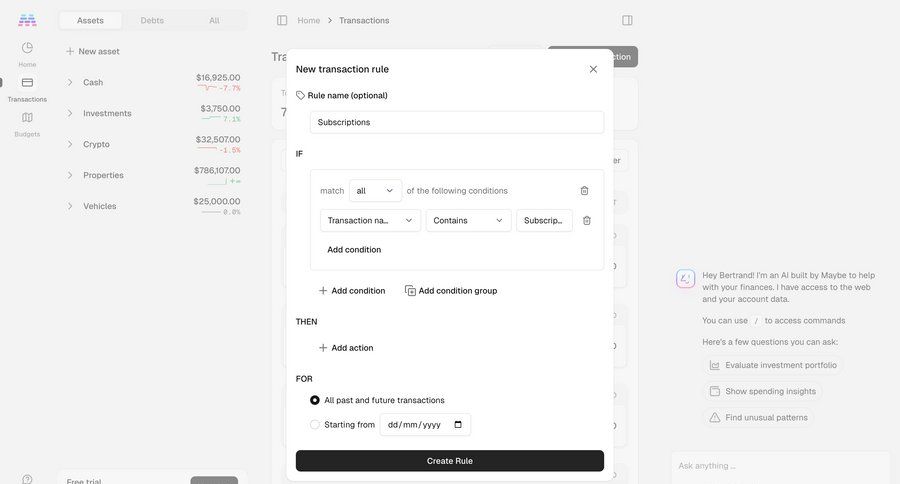Click the $32,507.00 Crypto balance

218,140
